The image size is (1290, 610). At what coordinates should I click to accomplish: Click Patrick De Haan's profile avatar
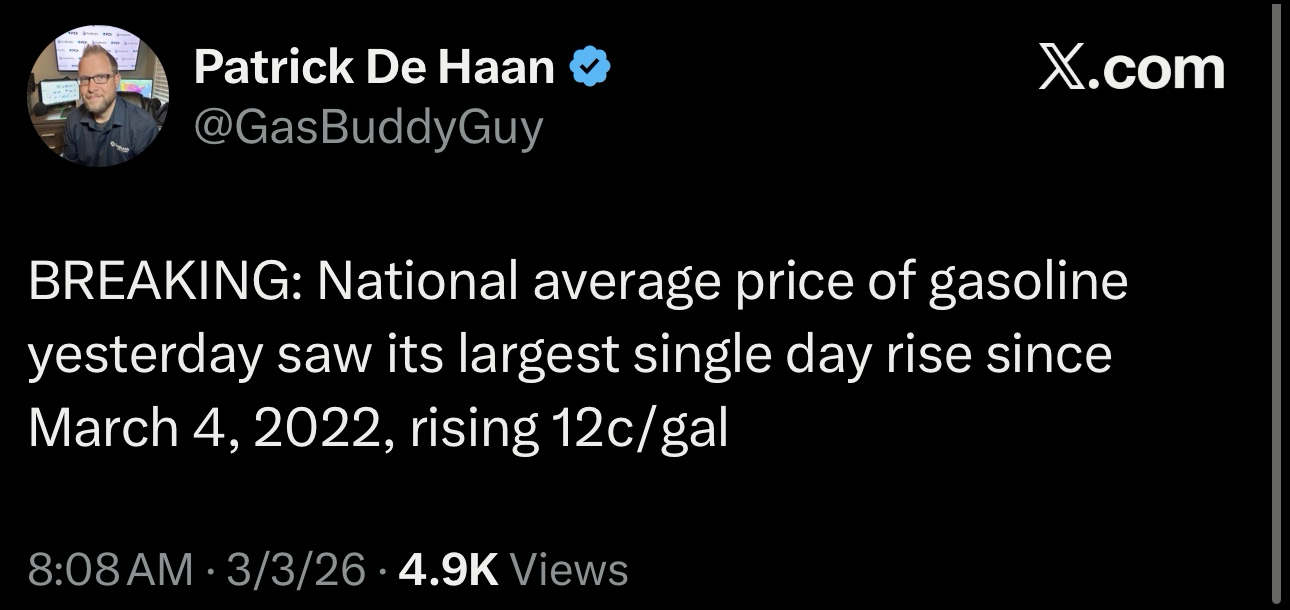[x=98, y=97]
